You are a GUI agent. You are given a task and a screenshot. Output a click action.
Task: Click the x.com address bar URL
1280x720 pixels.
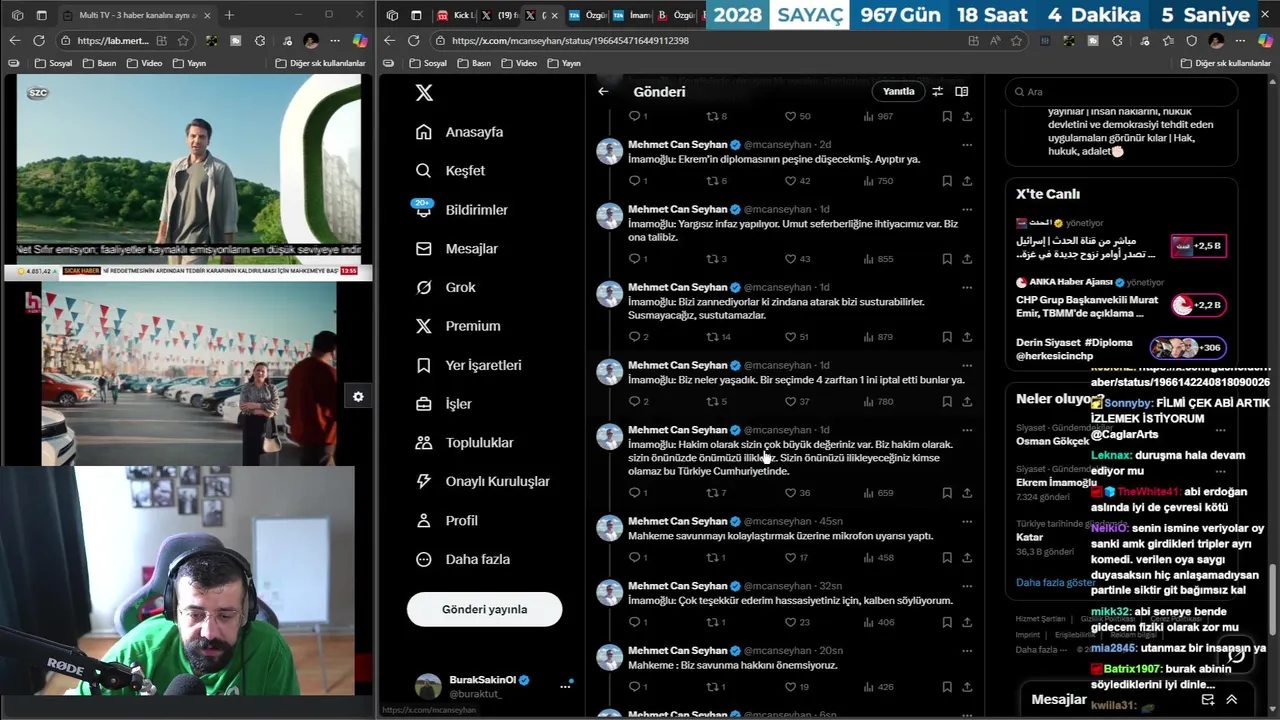tap(570, 41)
